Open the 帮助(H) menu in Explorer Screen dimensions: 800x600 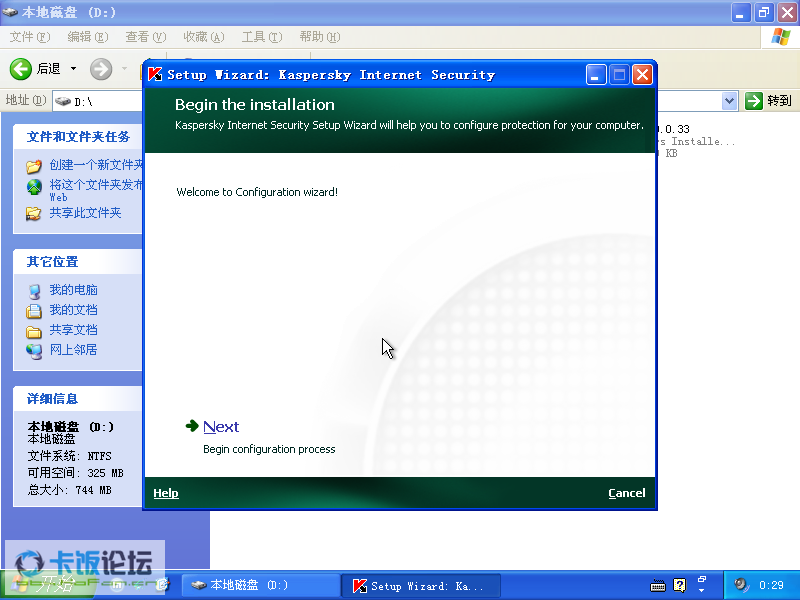click(x=320, y=37)
